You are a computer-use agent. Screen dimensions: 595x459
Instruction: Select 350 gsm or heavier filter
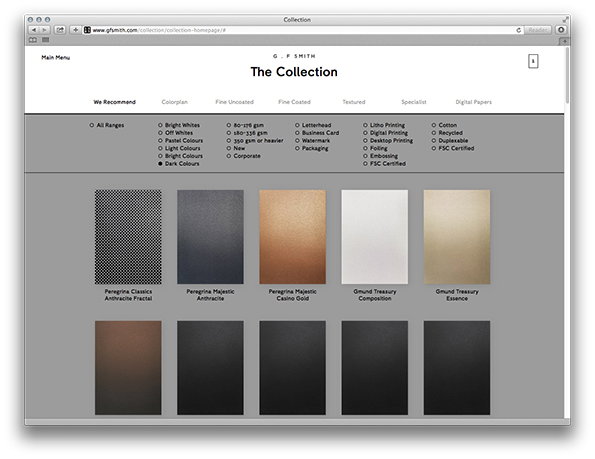[x=255, y=140]
